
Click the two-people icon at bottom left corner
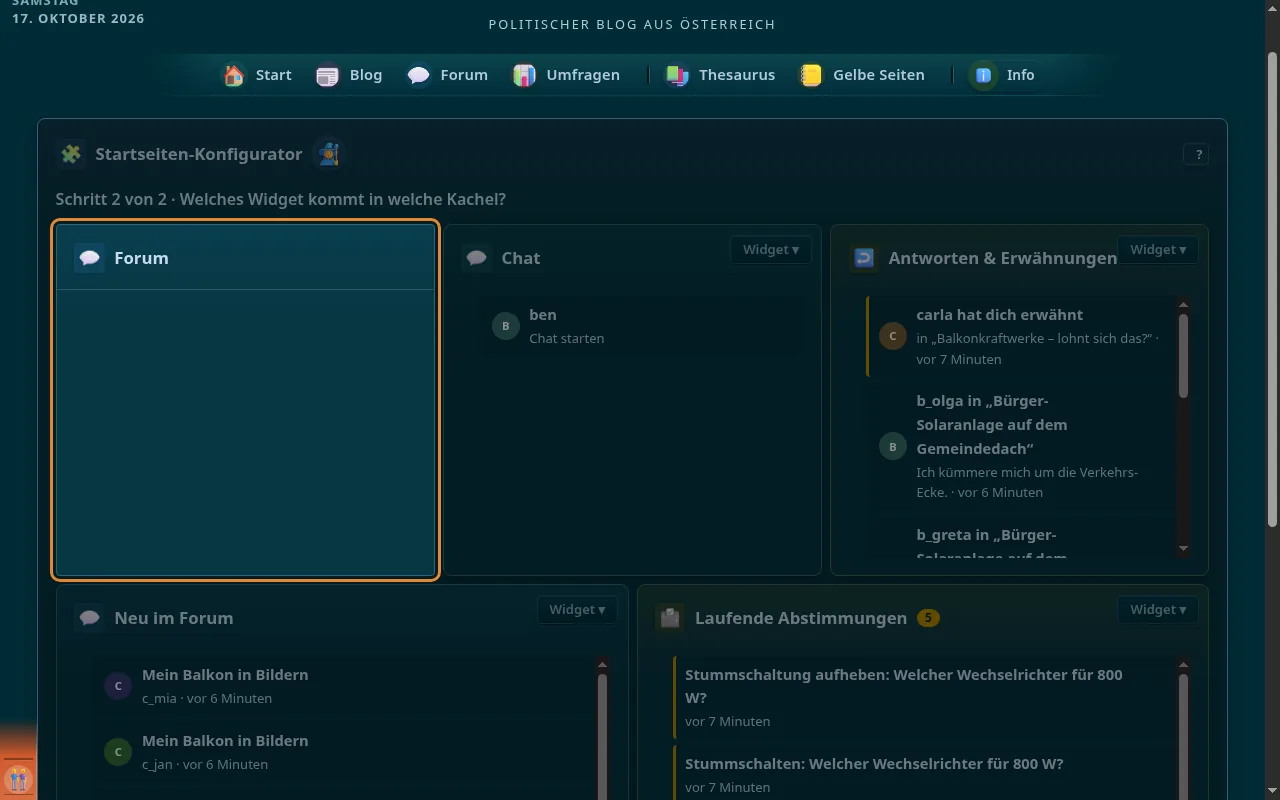(17, 778)
